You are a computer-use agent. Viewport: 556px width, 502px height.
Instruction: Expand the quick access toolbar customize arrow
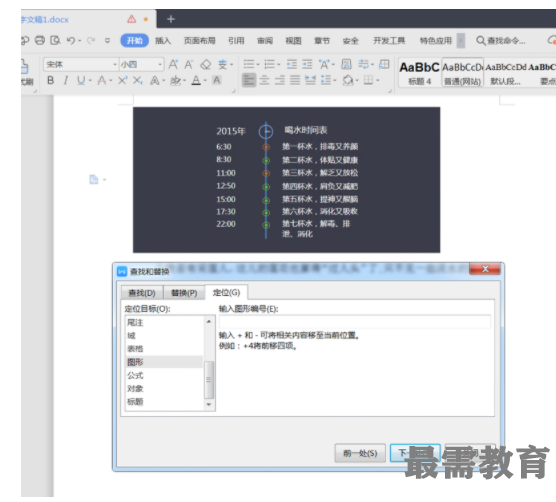tap(107, 41)
